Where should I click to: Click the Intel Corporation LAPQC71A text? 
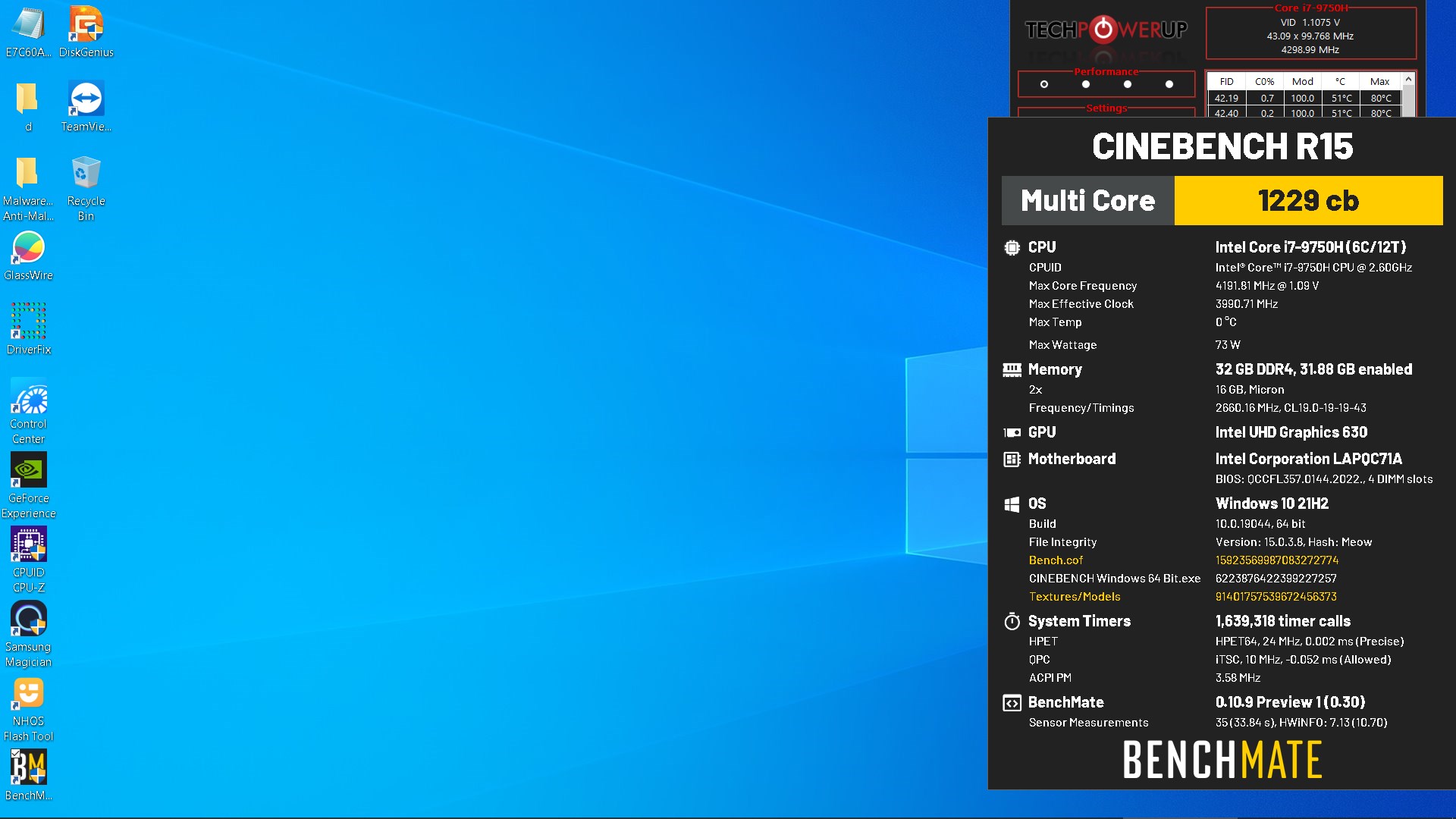[x=1308, y=459]
